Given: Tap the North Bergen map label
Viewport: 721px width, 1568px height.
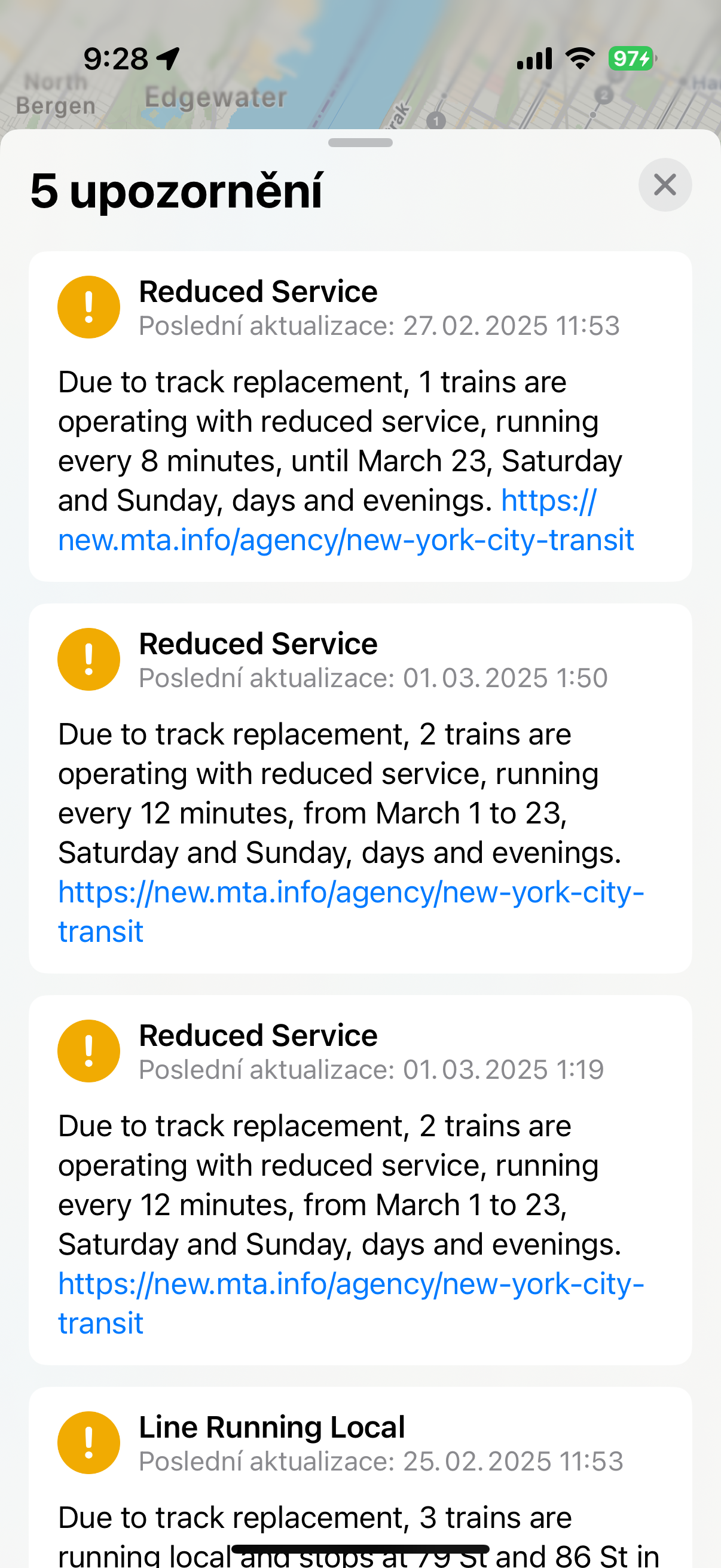Looking at the screenshot, I should (56, 94).
